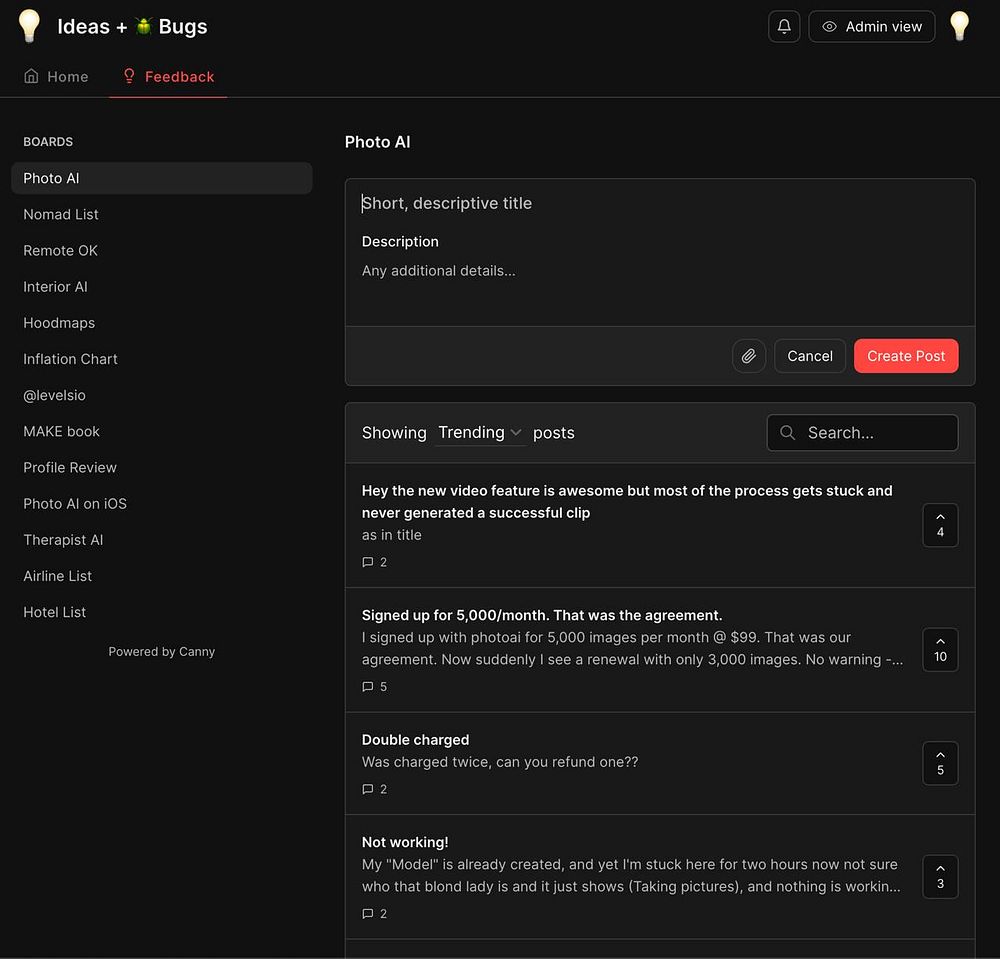Upvote the 'Signed up for 5,000/month' post
The height and width of the screenshot is (959, 1000).
[940, 649]
